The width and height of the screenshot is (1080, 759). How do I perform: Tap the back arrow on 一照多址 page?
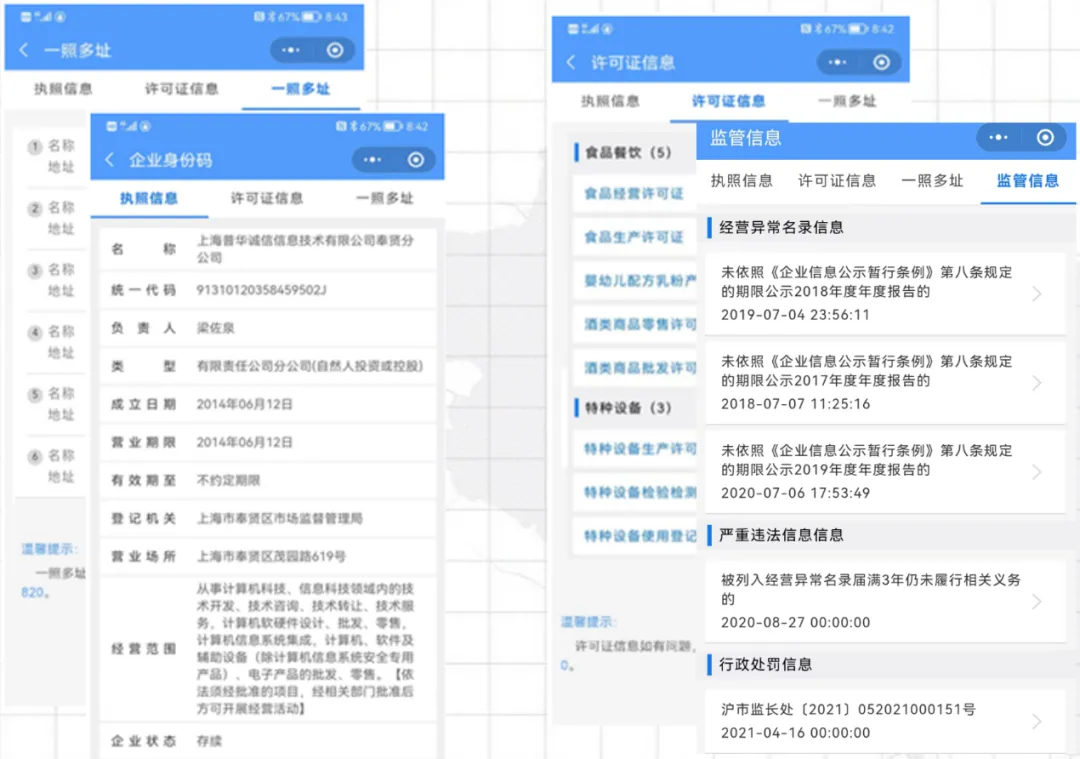pos(24,49)
